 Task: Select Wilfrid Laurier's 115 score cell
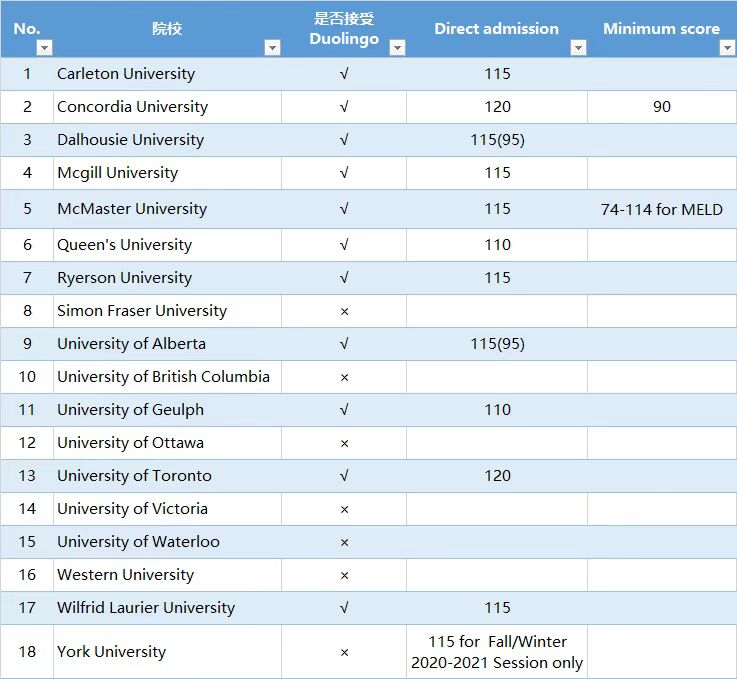[497, 608]
